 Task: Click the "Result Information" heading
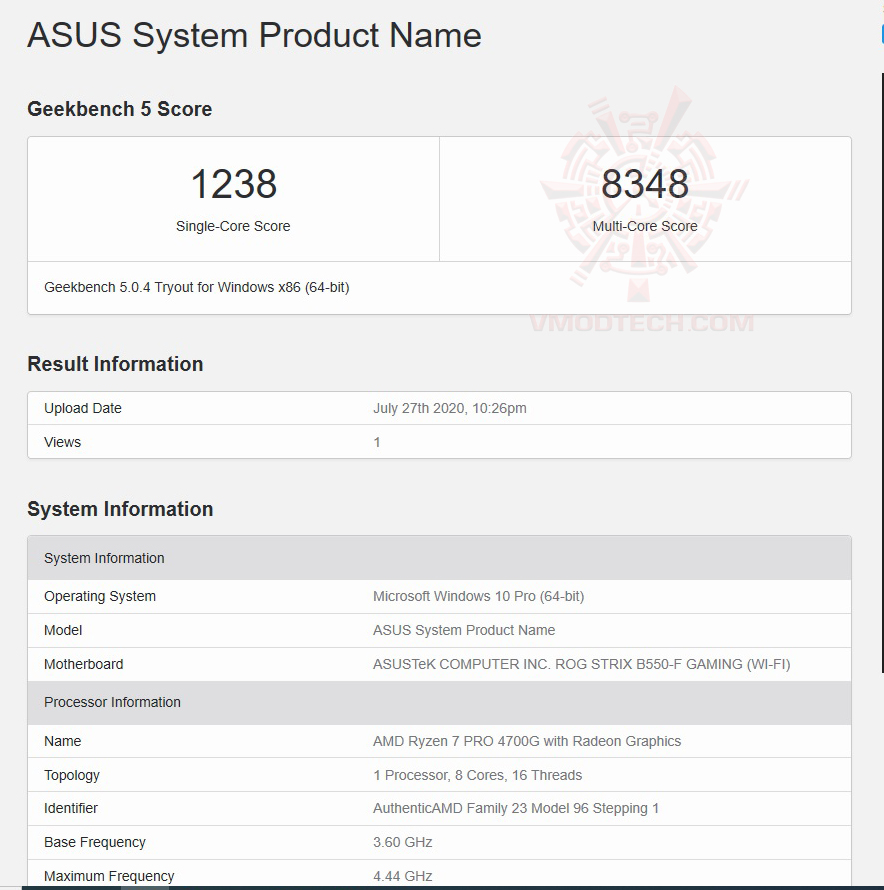115,364
